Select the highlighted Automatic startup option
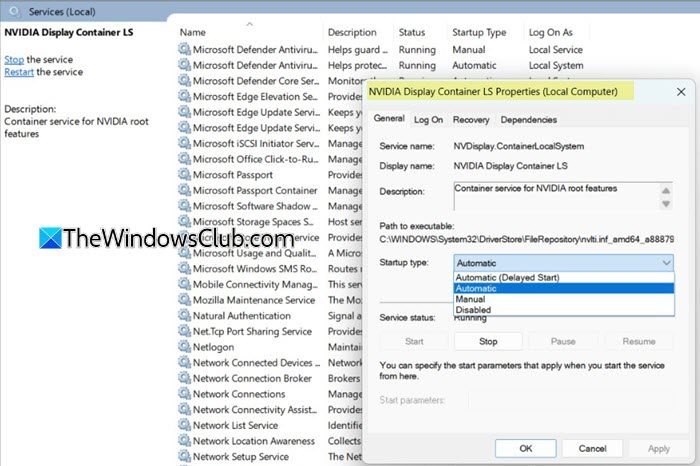Image resolution: width=700 pixels, height=466 pixels. pyautogui.click(x=563, y=288)
